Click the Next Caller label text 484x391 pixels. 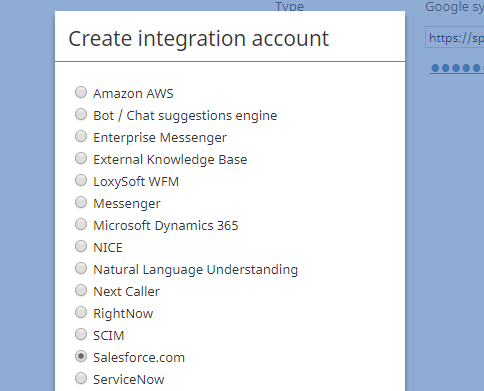126,292
